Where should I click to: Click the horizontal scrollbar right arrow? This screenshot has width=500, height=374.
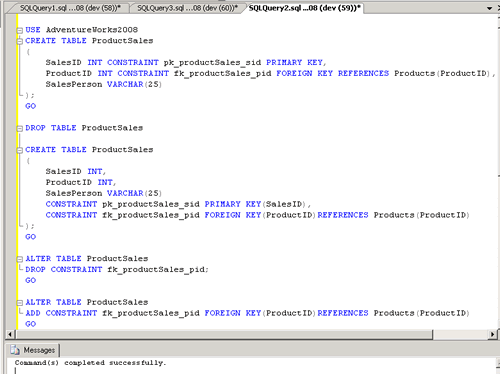coord(492,334)
